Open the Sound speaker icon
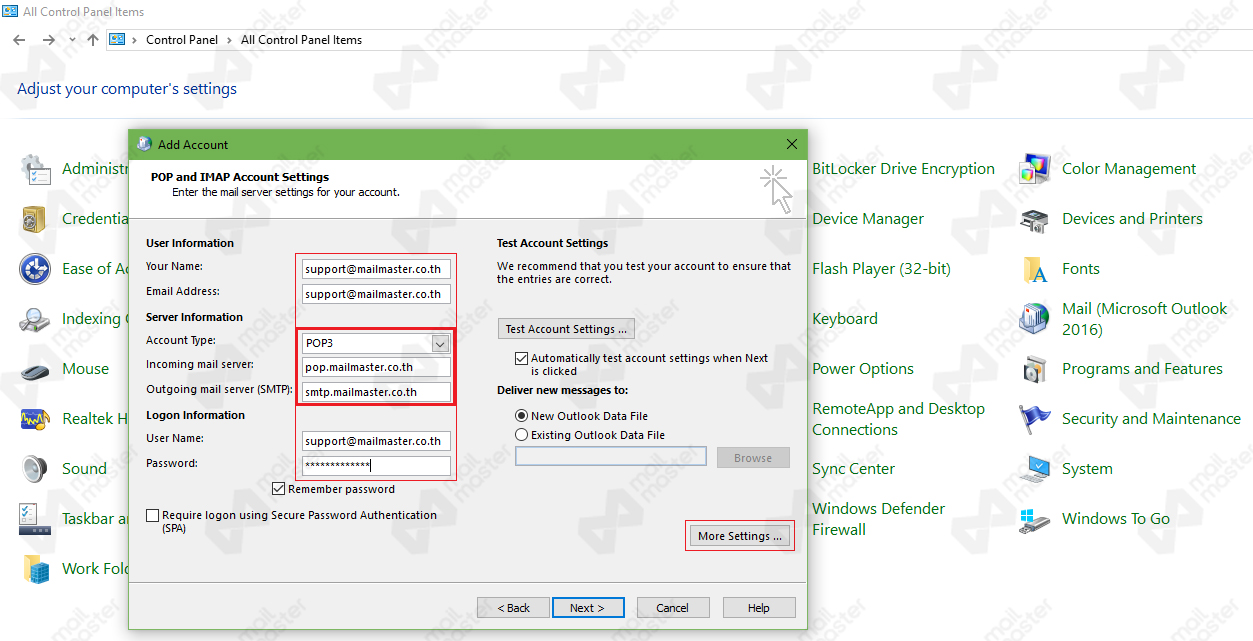Image resolution: width=1253 pixels, height=641 pixels. (35, 469)
